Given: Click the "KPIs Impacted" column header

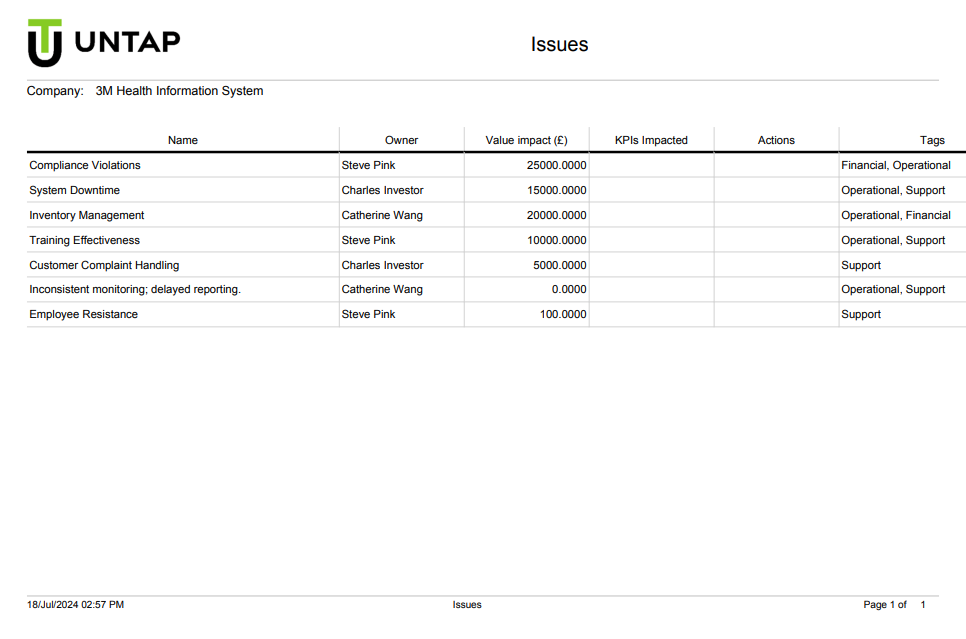Looking at the screenshot, I should coord(651,140).
